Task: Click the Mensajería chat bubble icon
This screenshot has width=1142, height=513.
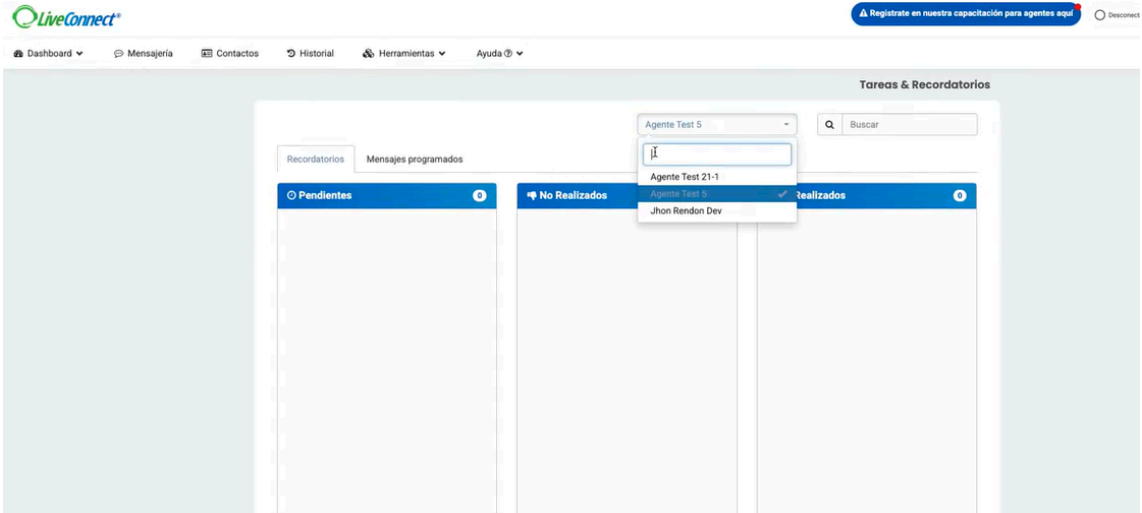Action: pos(119,53)
